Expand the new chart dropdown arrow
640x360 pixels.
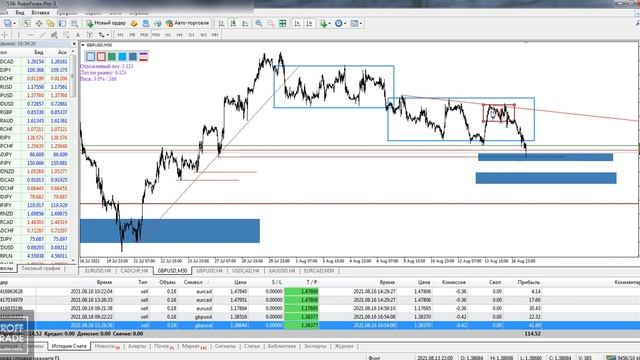pos(15,23)
